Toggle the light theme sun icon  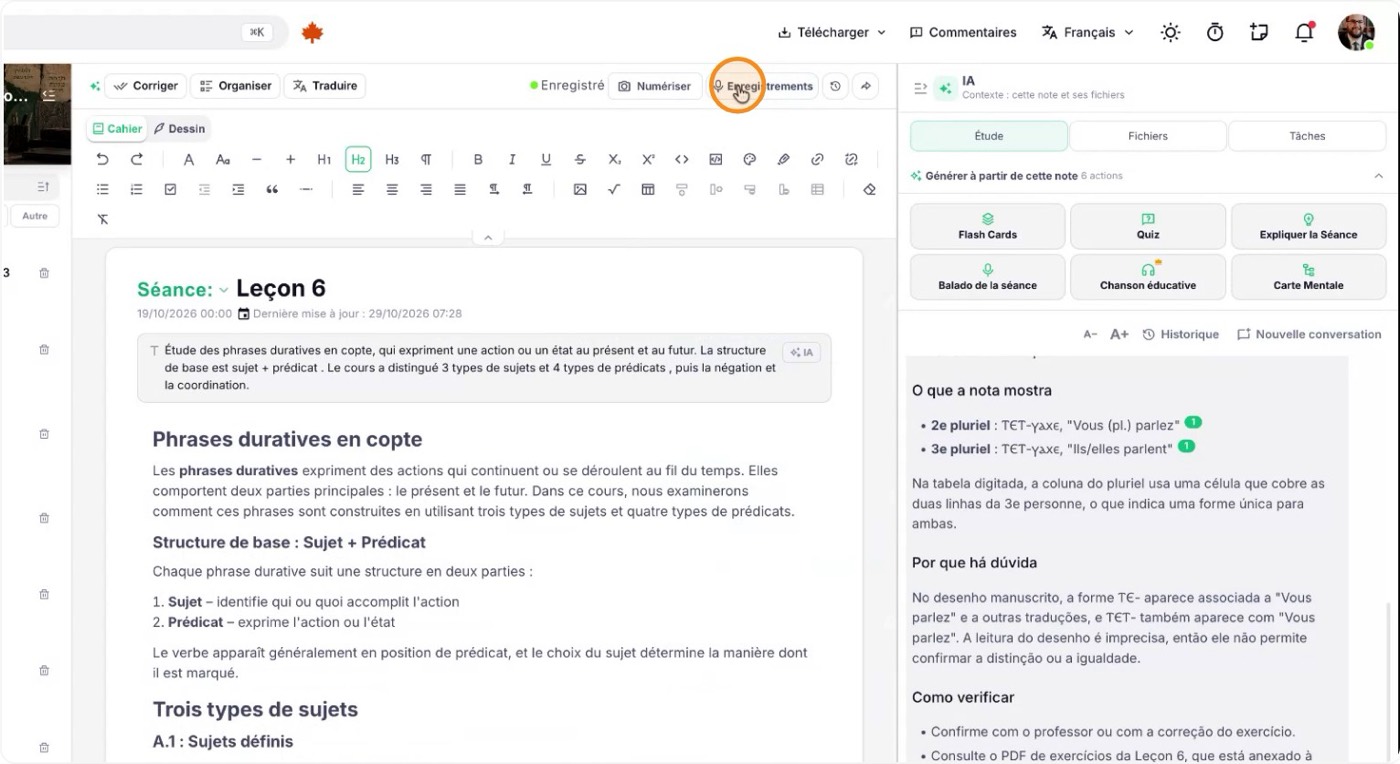[1170, 32]
